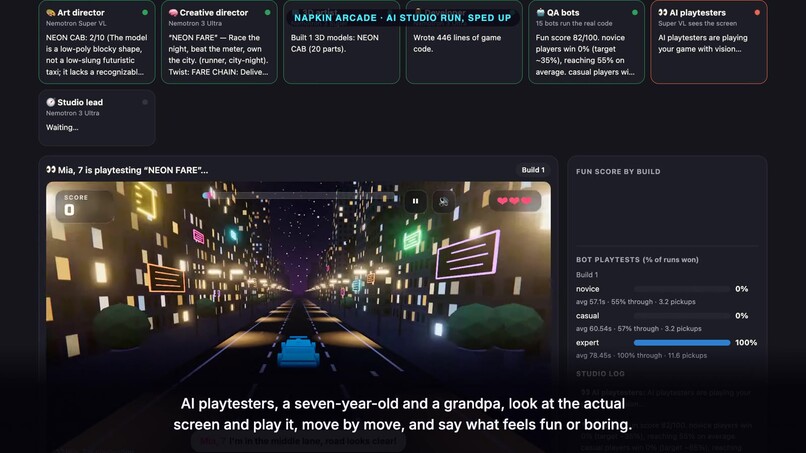806x453 pixels.
Task: Click 'avg 60.54s · 57% through · 3.2 pickups'
Action: [x=638, y=329]
